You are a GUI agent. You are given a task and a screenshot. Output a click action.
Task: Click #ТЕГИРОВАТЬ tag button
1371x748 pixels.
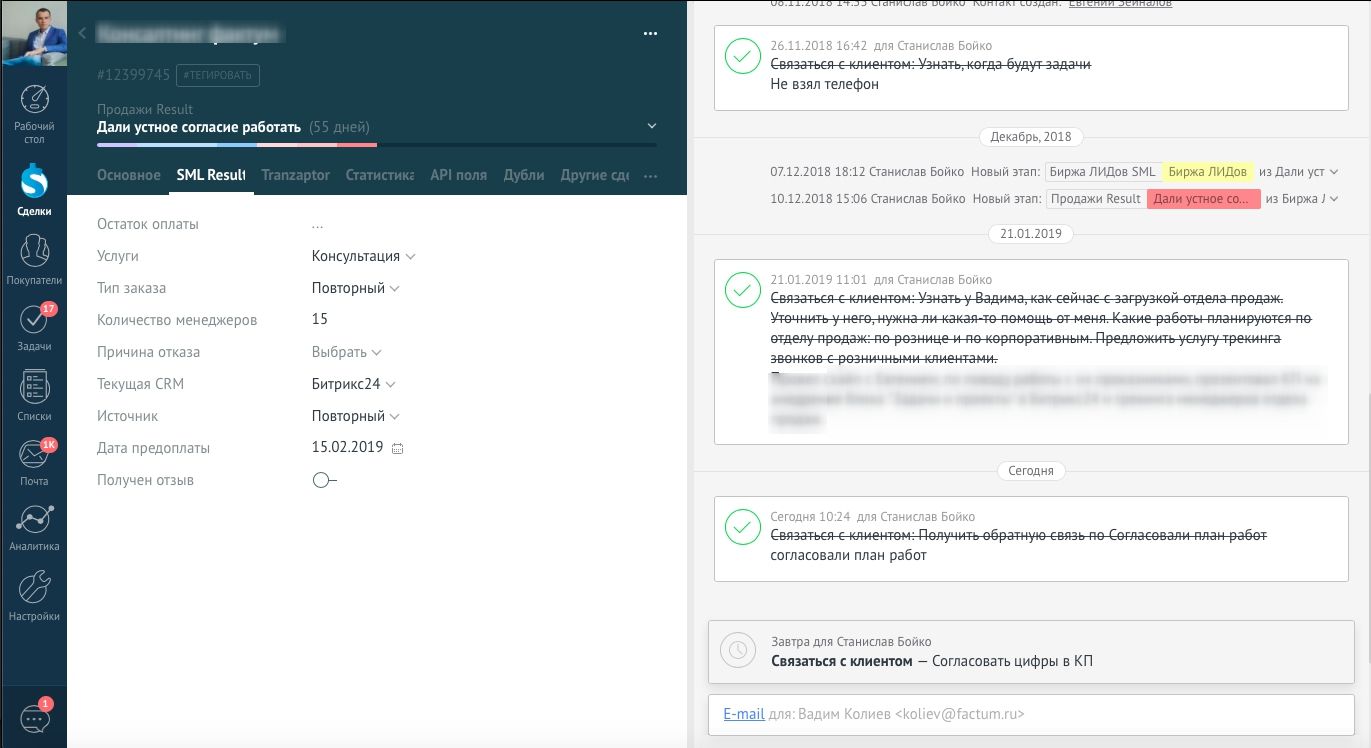[218, 75]
